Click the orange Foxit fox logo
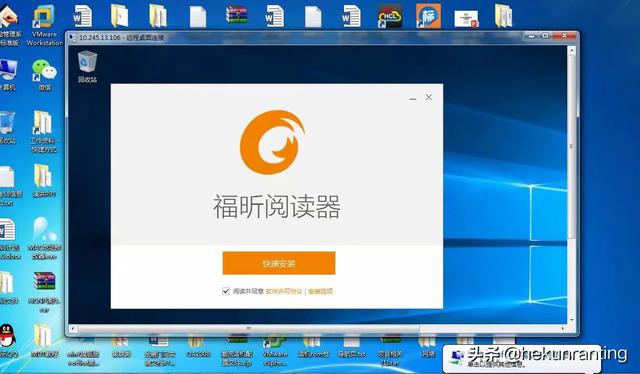Screen dimensions: 640x374 (272, 142)
